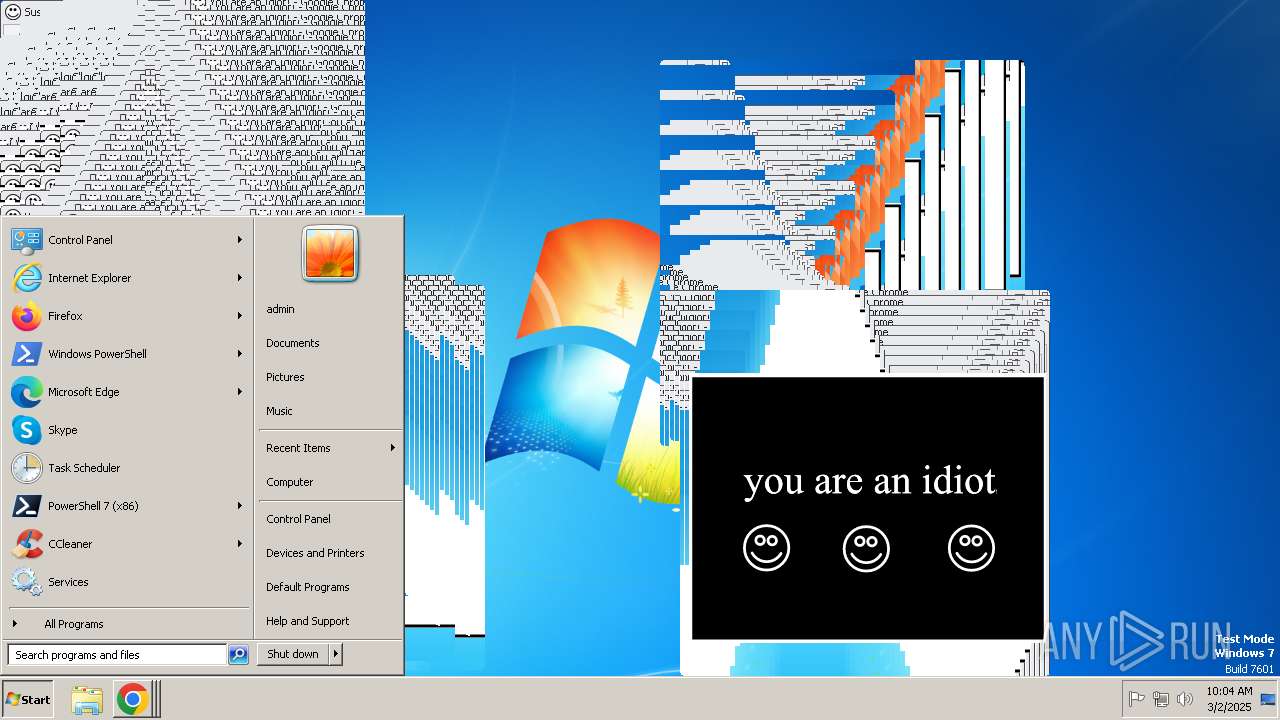This screenshot has height=720, width=1280.
Task: Launch Internet Explorer from its icon
Action: click(x=27, y=278)
